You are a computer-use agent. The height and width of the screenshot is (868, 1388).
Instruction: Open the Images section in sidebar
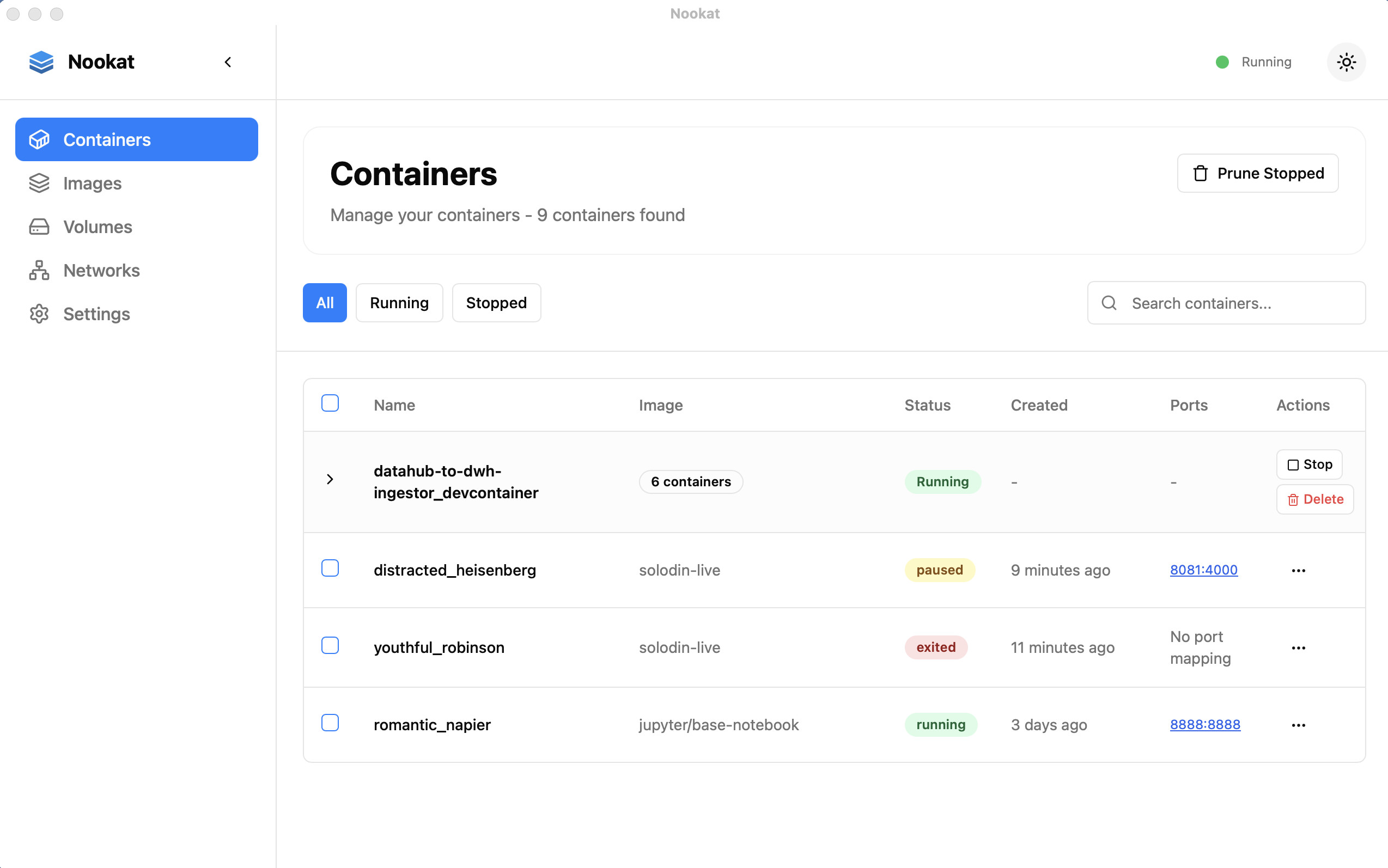(92, 183)
